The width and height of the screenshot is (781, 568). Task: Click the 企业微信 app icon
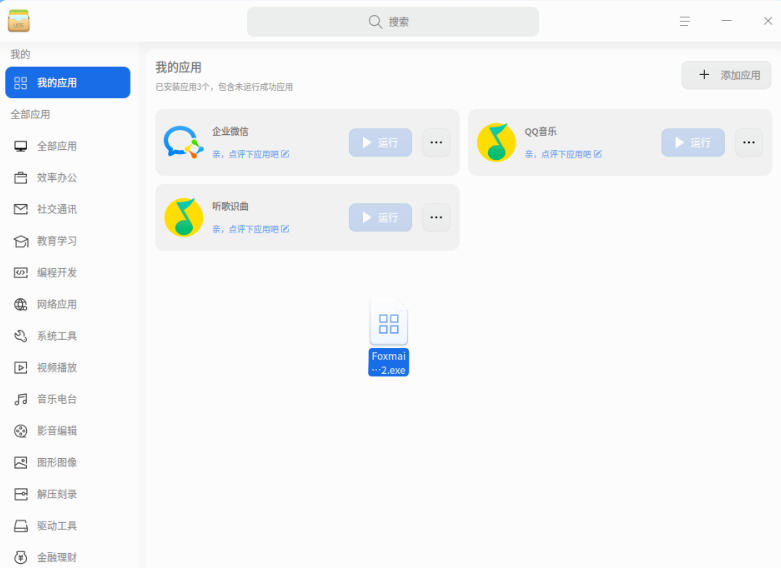click(x=184, y=142)
